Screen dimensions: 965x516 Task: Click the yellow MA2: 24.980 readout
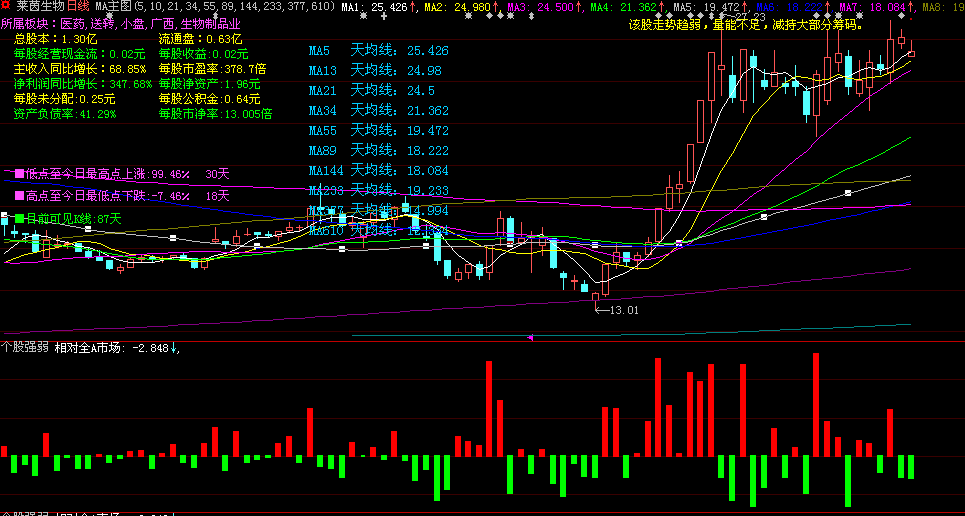(x=461, y=7)
